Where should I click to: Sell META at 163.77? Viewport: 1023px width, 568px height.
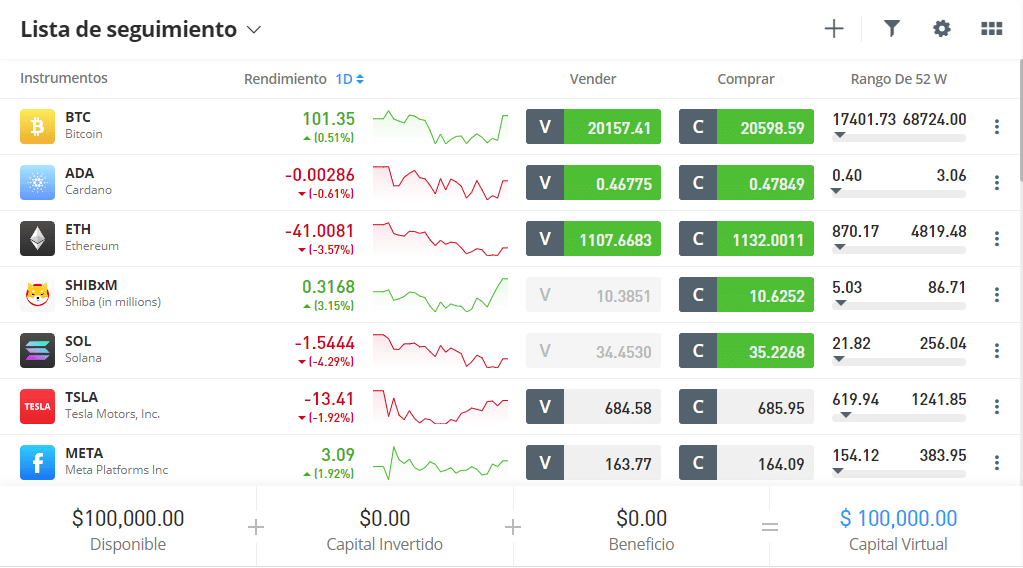pyautogui.click(x=594, y=463)
